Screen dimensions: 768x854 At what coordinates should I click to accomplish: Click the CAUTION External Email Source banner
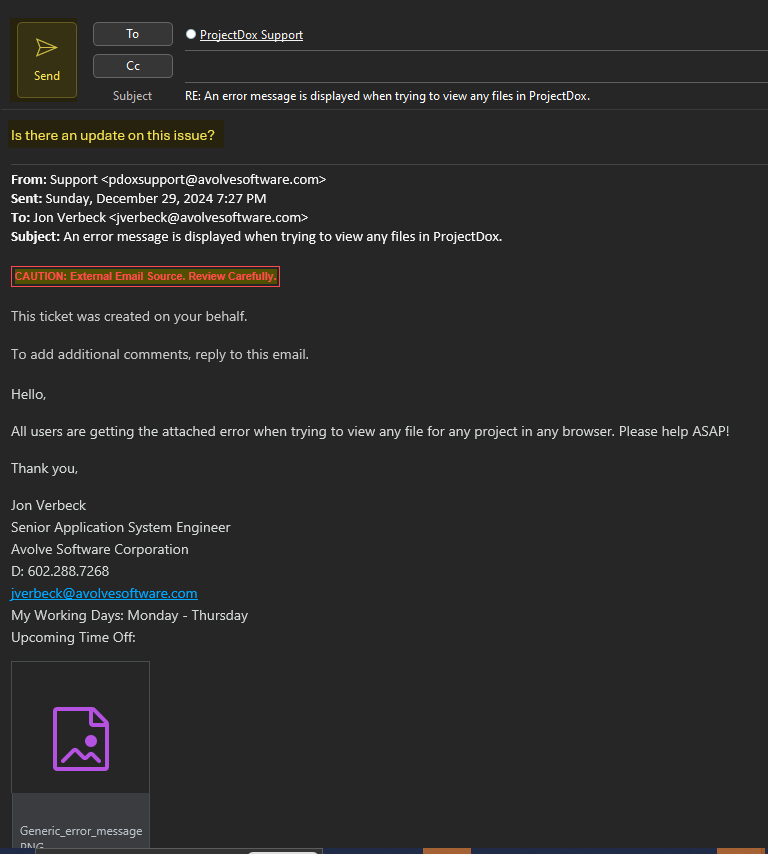click(145, 276)
